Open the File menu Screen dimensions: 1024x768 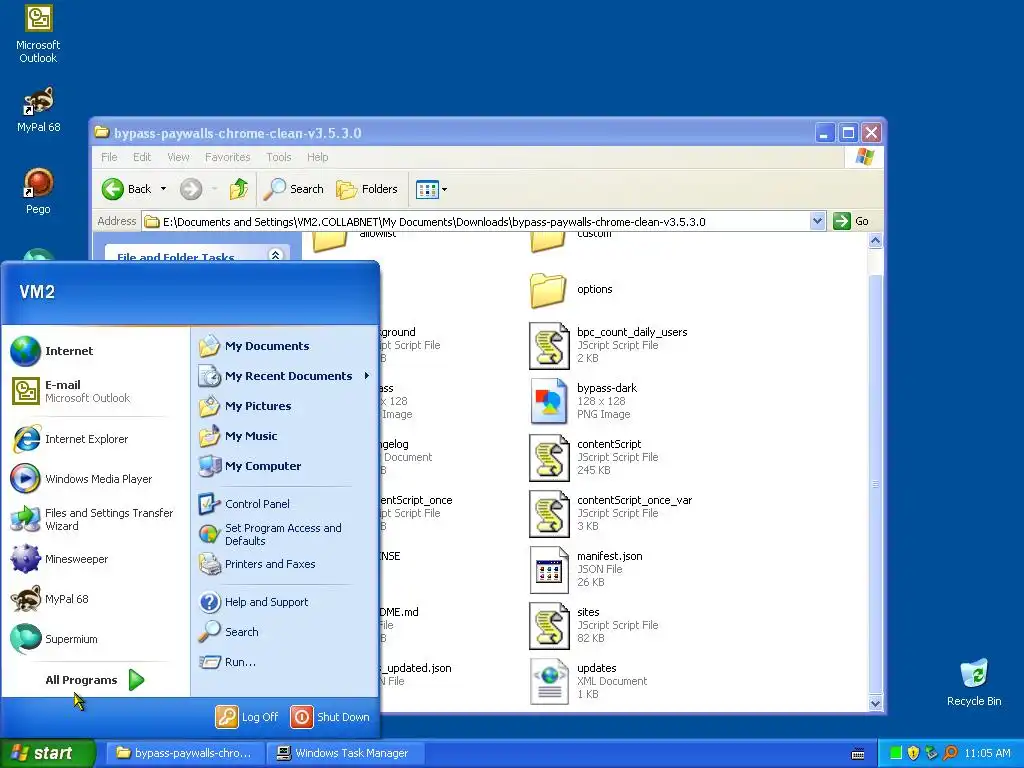(109, 157)
